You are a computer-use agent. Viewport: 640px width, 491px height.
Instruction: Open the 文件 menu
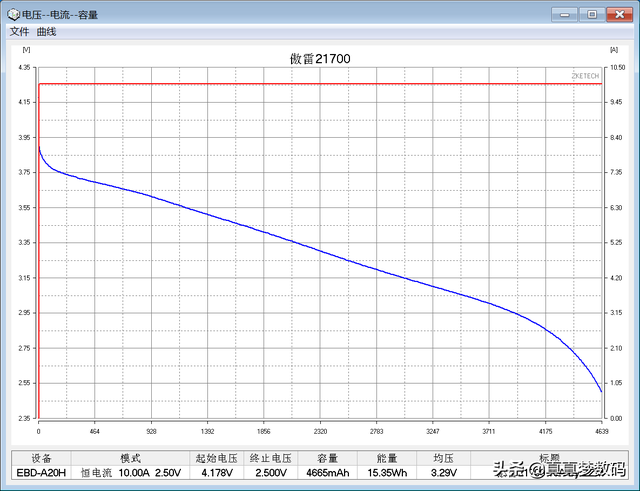click(x=19, y=31)
